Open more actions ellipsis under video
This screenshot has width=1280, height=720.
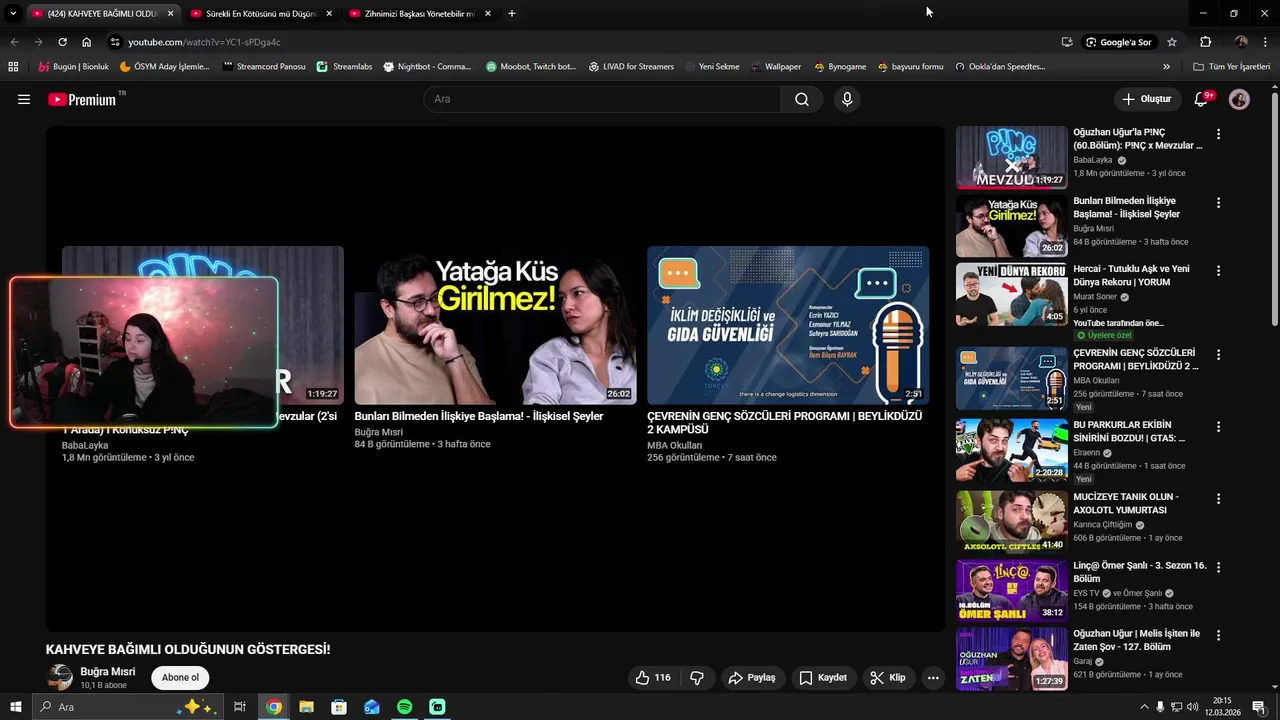(933, 678)
